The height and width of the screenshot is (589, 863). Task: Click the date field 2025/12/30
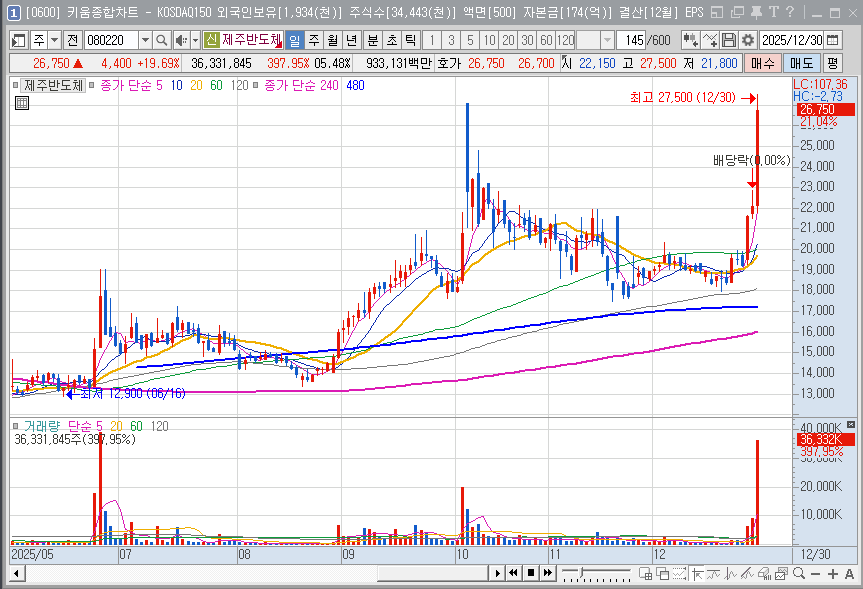point(793,40)
